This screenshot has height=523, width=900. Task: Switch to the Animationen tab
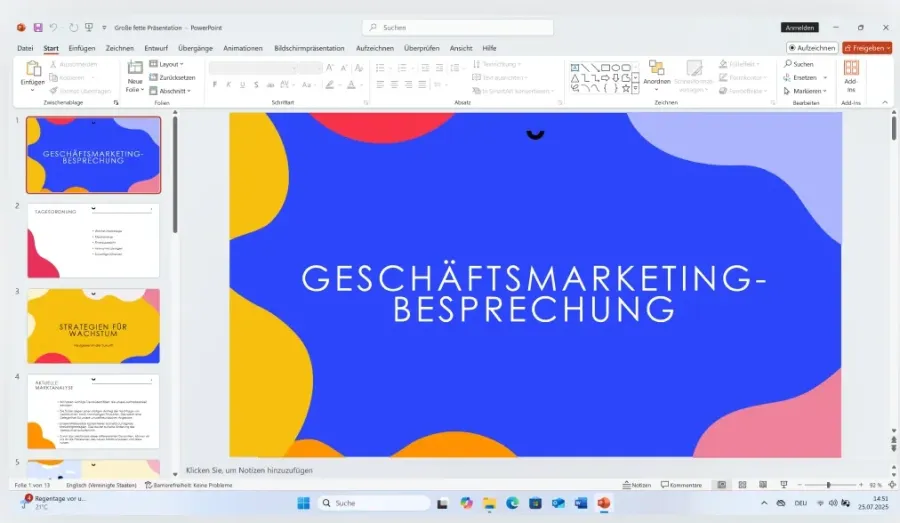pos(243,48)
